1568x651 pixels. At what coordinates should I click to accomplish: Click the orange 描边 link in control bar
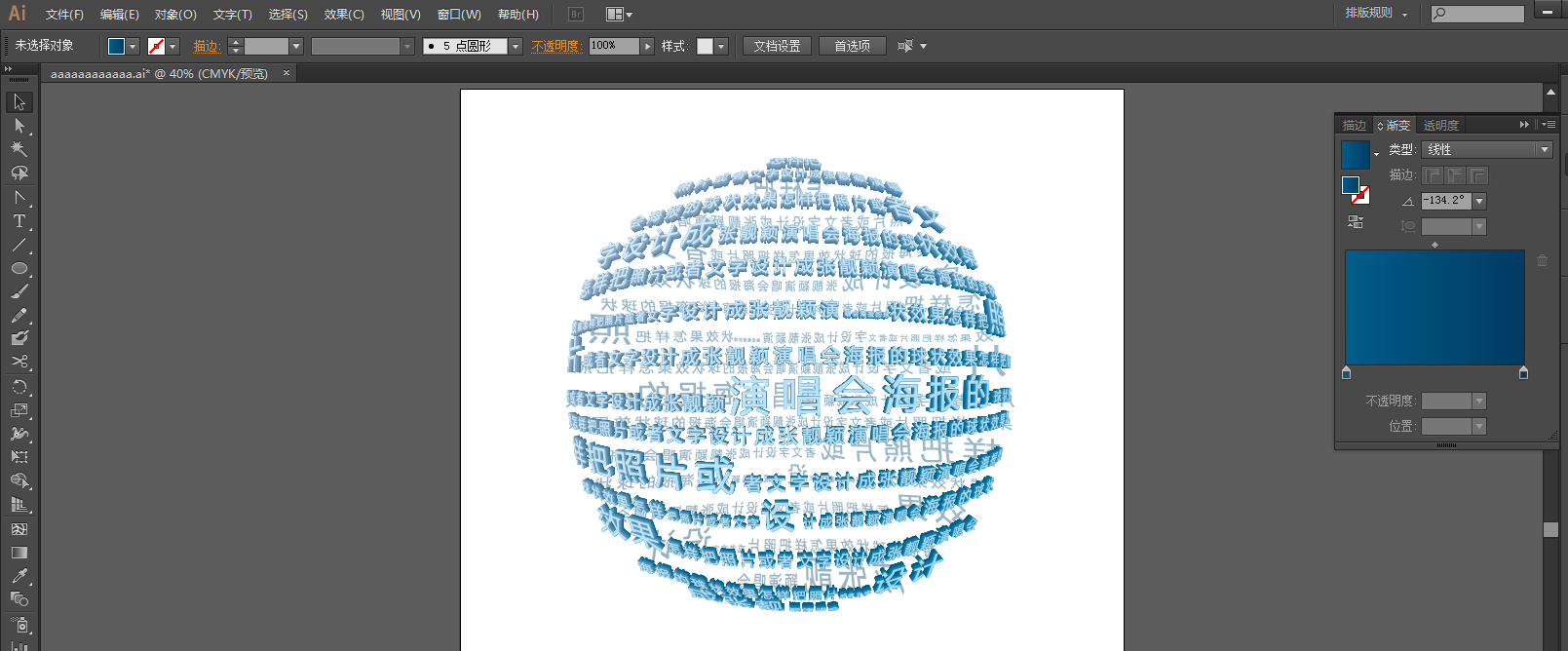pos(206,47)
